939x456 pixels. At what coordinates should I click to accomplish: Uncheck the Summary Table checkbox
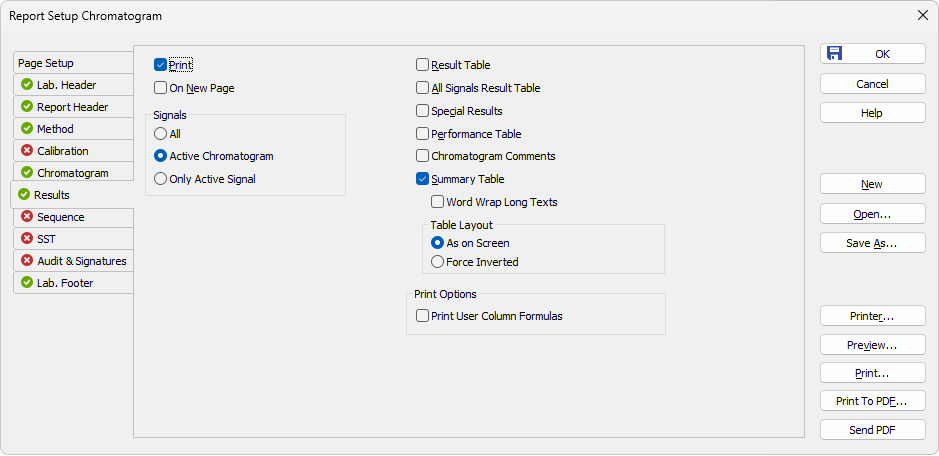[x=422, y=179]
